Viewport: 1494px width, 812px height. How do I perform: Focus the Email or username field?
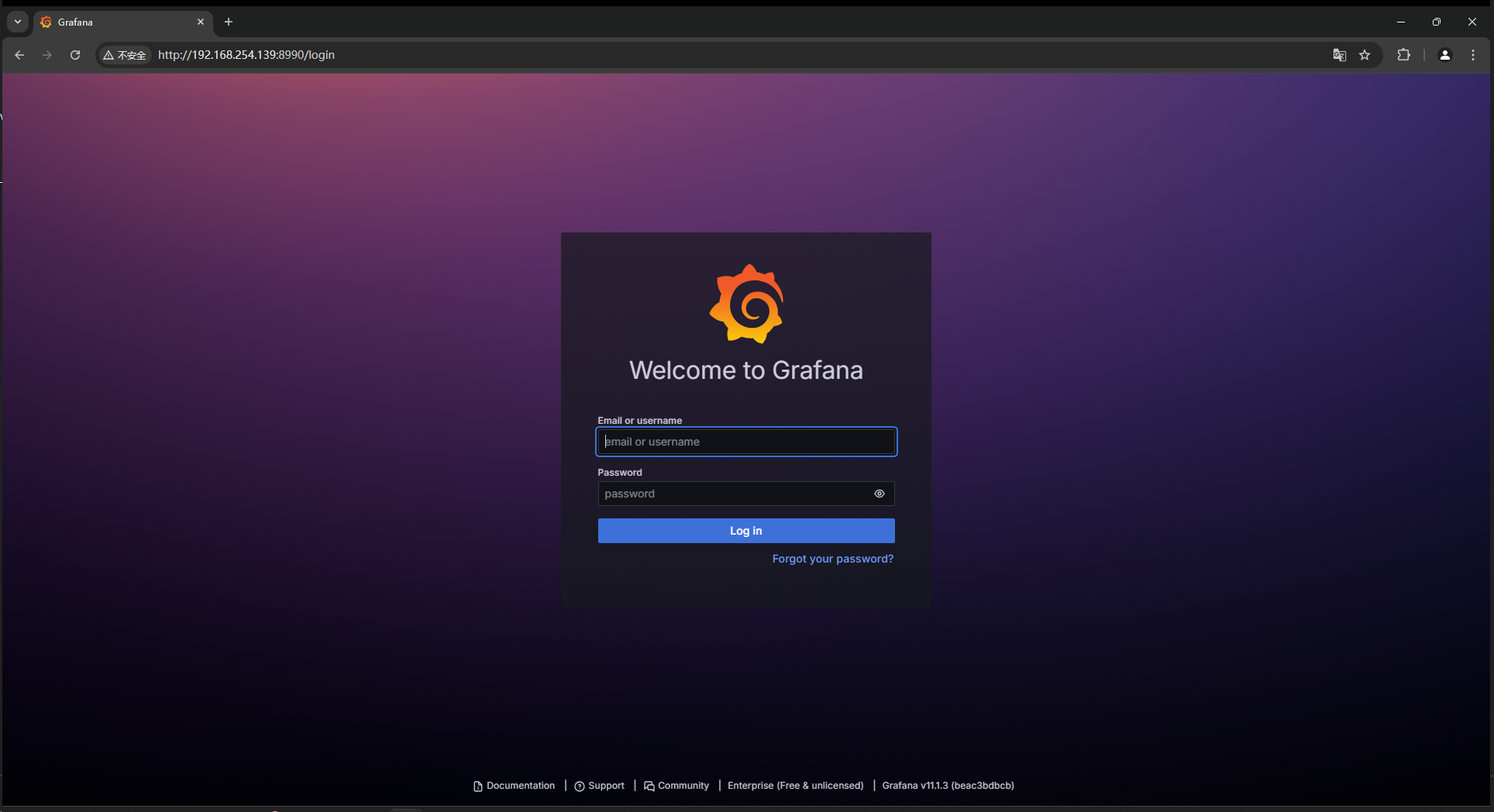746,442
